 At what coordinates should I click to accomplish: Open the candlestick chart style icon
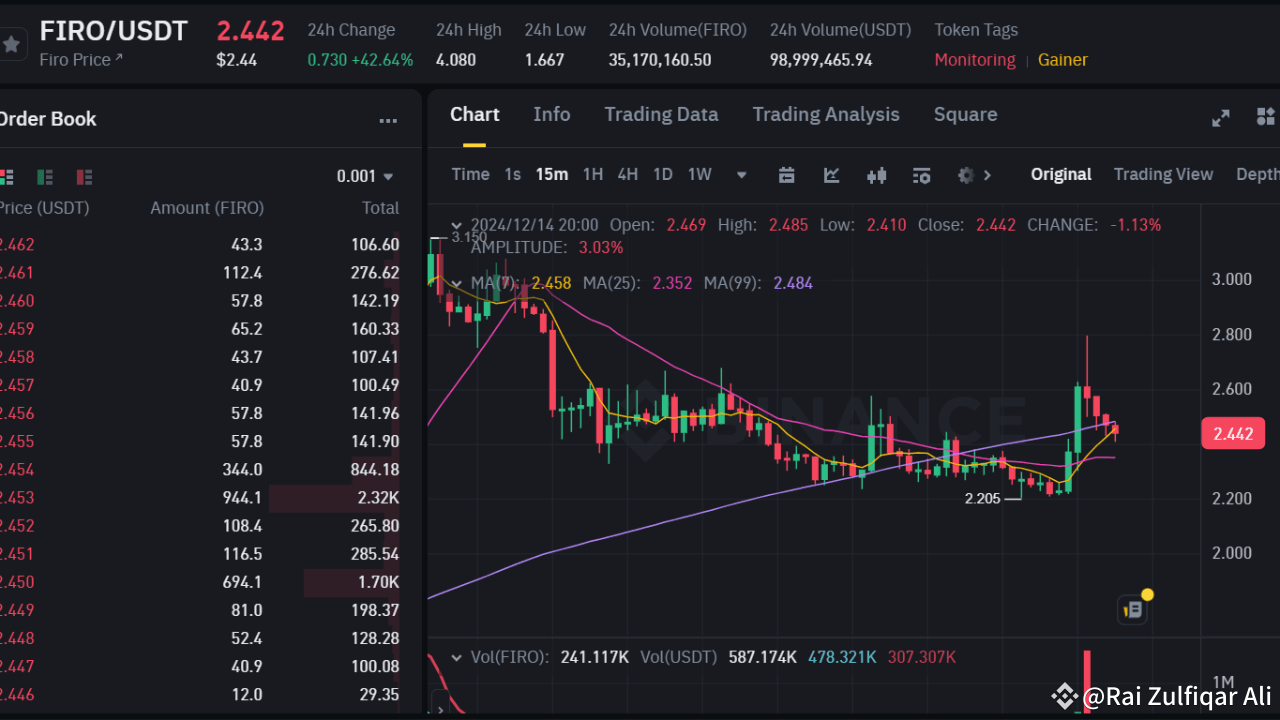point(877,175)
